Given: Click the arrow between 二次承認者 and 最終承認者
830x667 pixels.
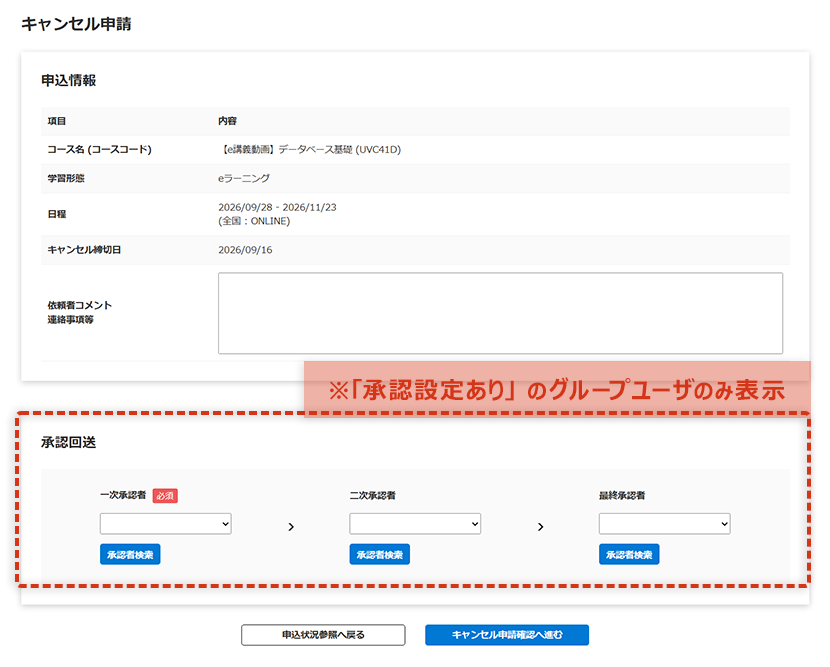Looking at the screenshot, I should [x=540, y=526].
